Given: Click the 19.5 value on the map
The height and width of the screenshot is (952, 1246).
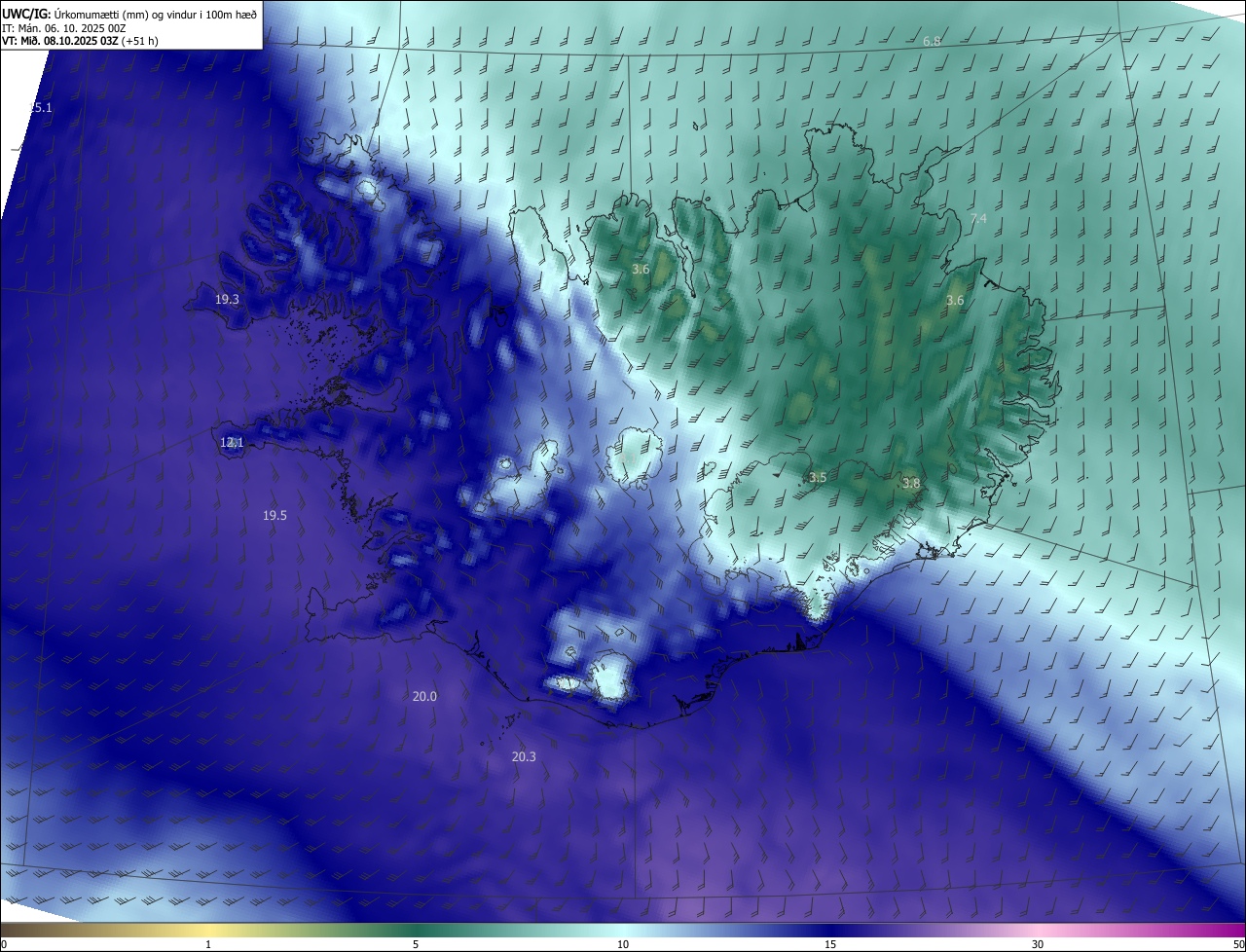Looking at the screenshot, I should (x=275, y=516).
